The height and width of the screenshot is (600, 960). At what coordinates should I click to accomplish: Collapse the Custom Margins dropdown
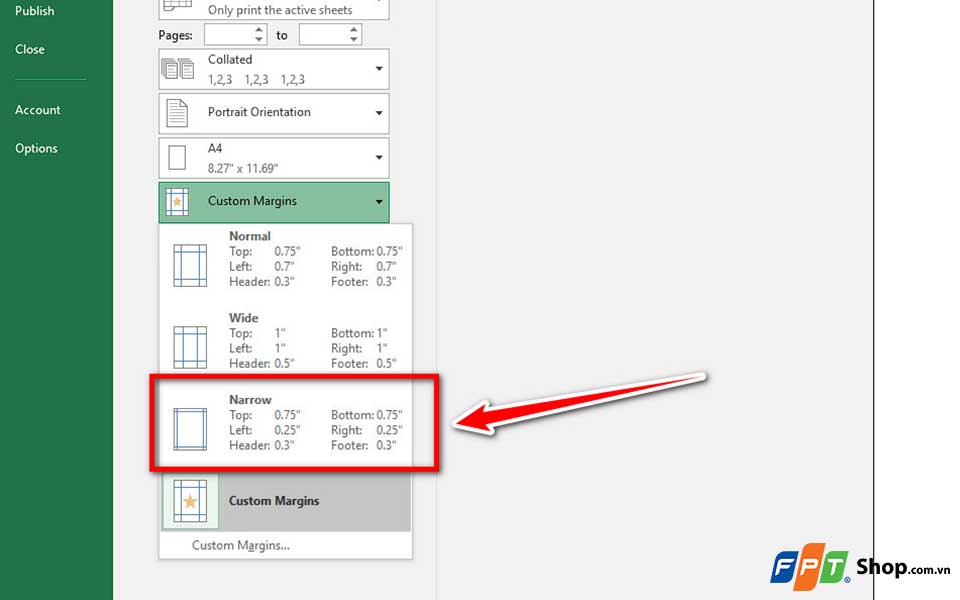(378, 201)
